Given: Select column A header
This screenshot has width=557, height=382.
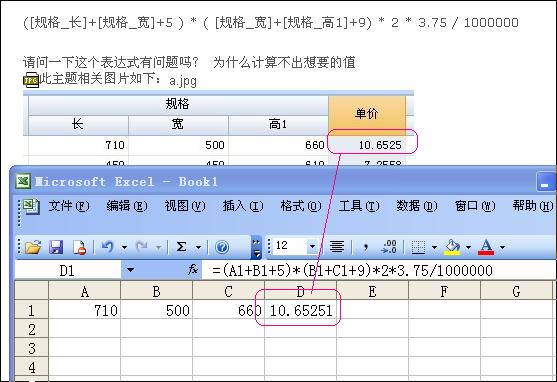Looking at the screenshot, I should click(x=85, y=291).
